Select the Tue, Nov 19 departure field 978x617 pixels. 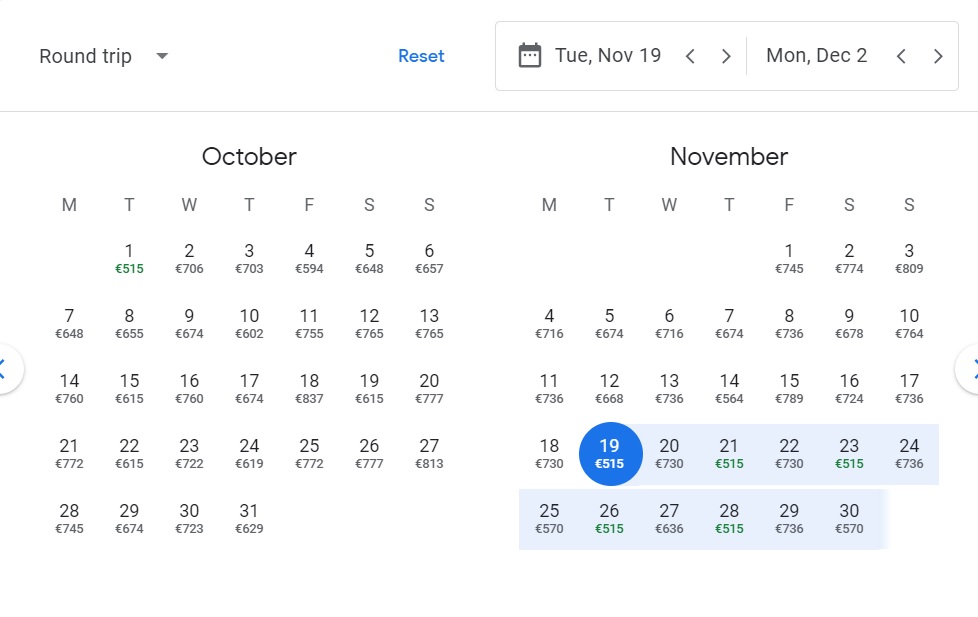click(x=608, y=56)
